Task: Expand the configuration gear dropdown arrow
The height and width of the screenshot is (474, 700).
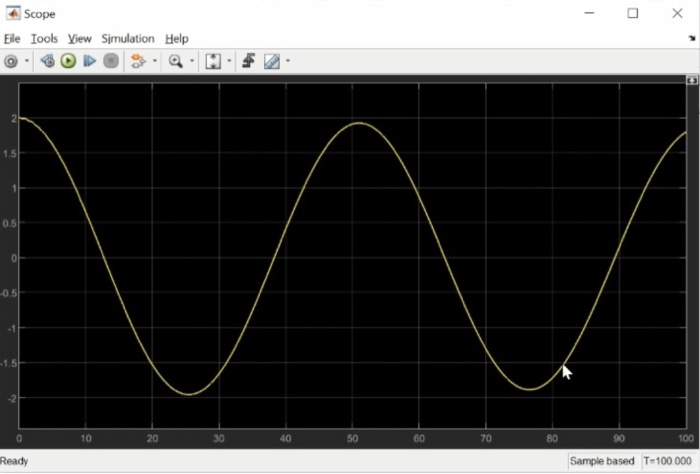Action: coord(26,61)
